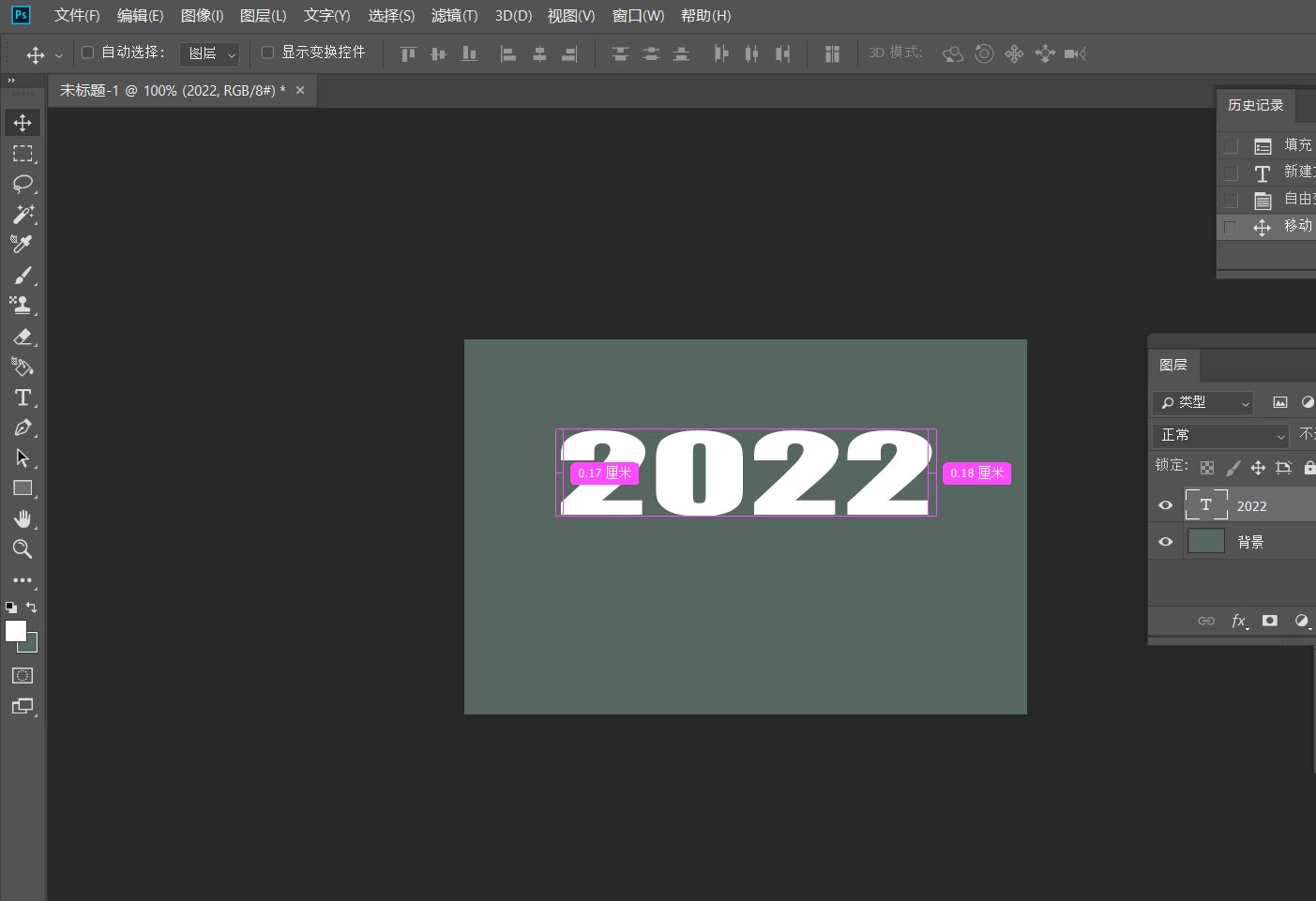Open the 窗口(W) menu
Image resolution: width=1316 pixels, height=901 pixels.
tap(638, 16)
